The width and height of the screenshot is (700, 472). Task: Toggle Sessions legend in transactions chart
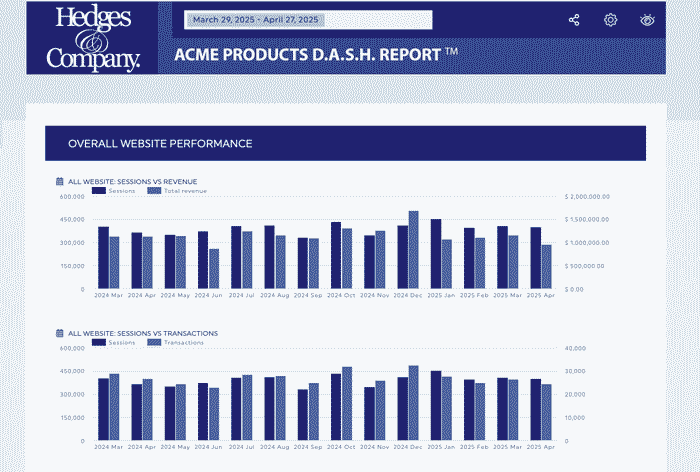[114, 342]
